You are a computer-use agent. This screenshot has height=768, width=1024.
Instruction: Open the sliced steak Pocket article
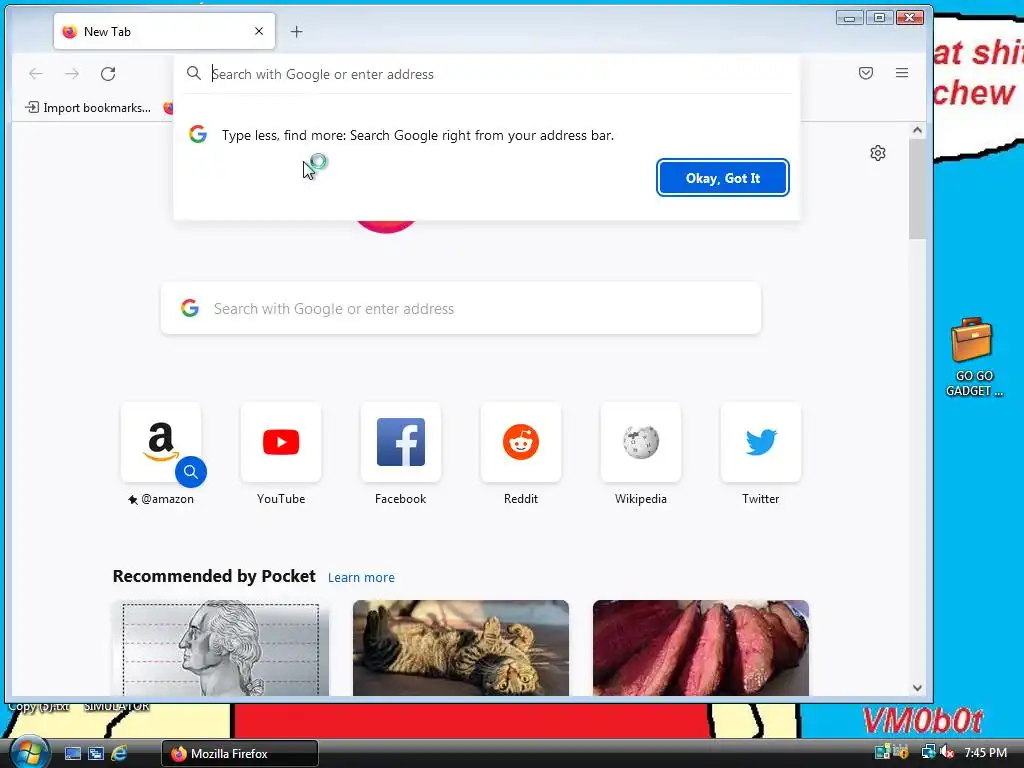pyautogui.click(x=701, y=648)
